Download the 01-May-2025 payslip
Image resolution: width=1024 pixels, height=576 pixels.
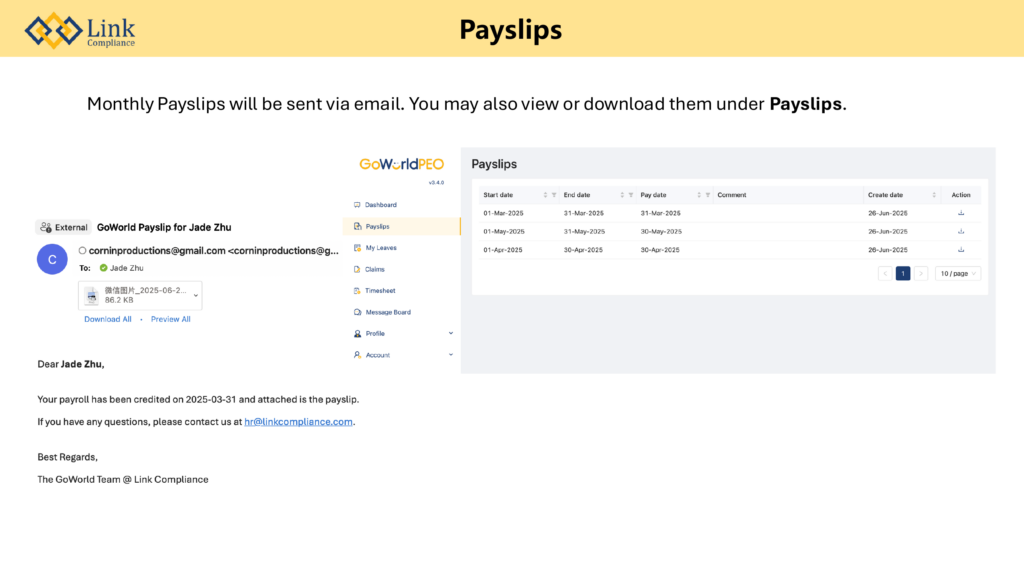(961, 231)
